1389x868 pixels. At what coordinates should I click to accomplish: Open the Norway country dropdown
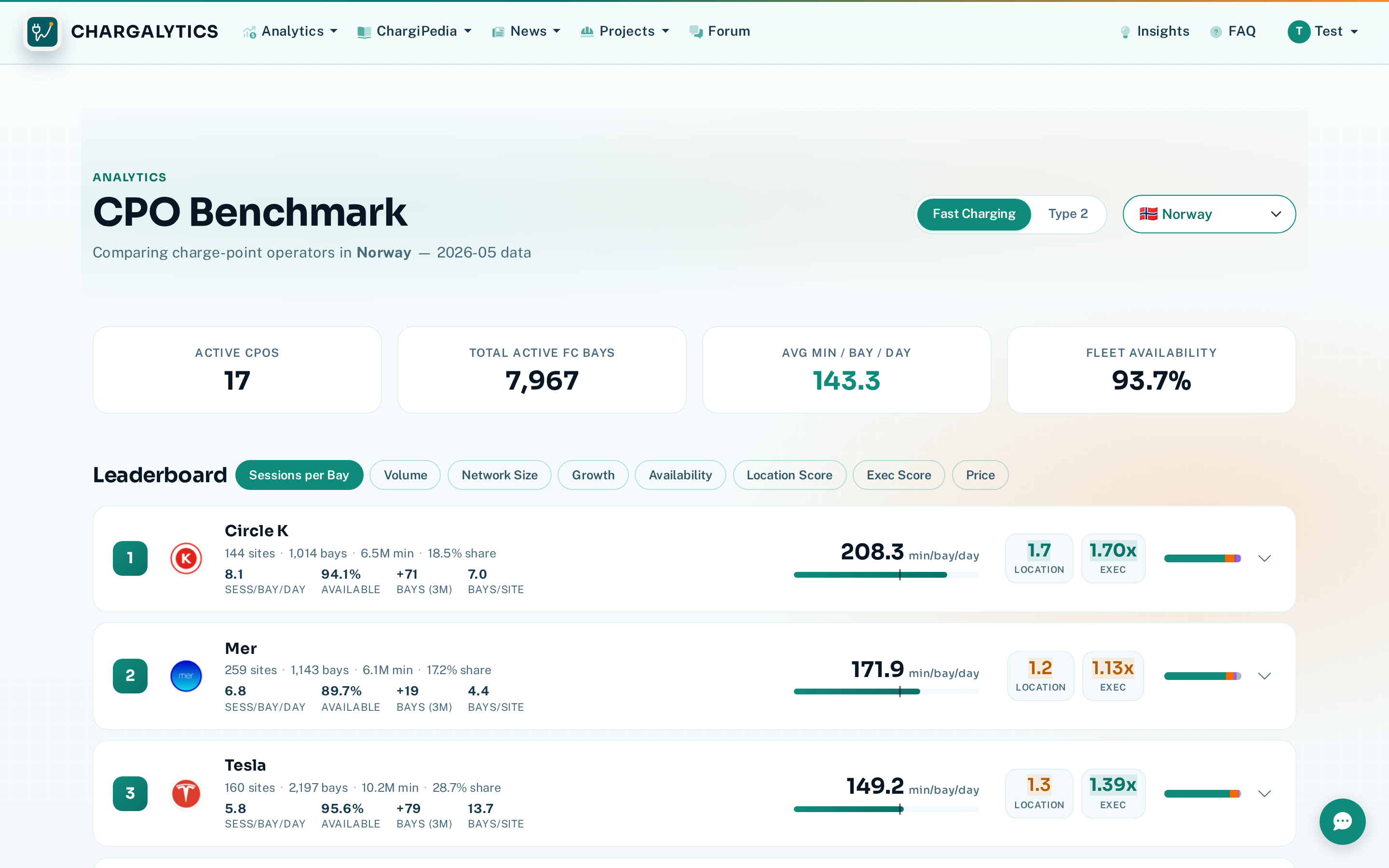[1209, 214]
